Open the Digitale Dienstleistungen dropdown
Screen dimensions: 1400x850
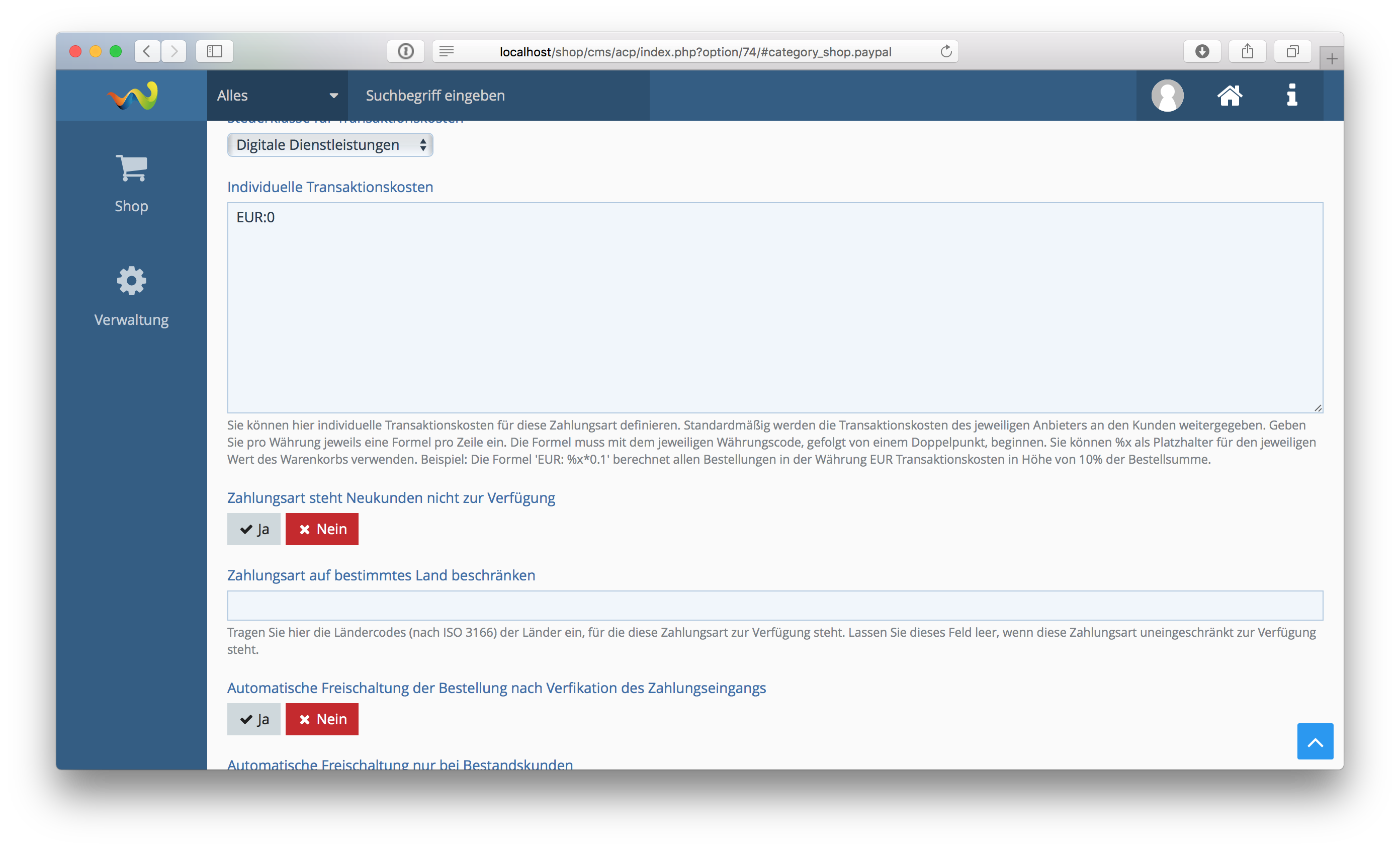[x=330, y=145]
